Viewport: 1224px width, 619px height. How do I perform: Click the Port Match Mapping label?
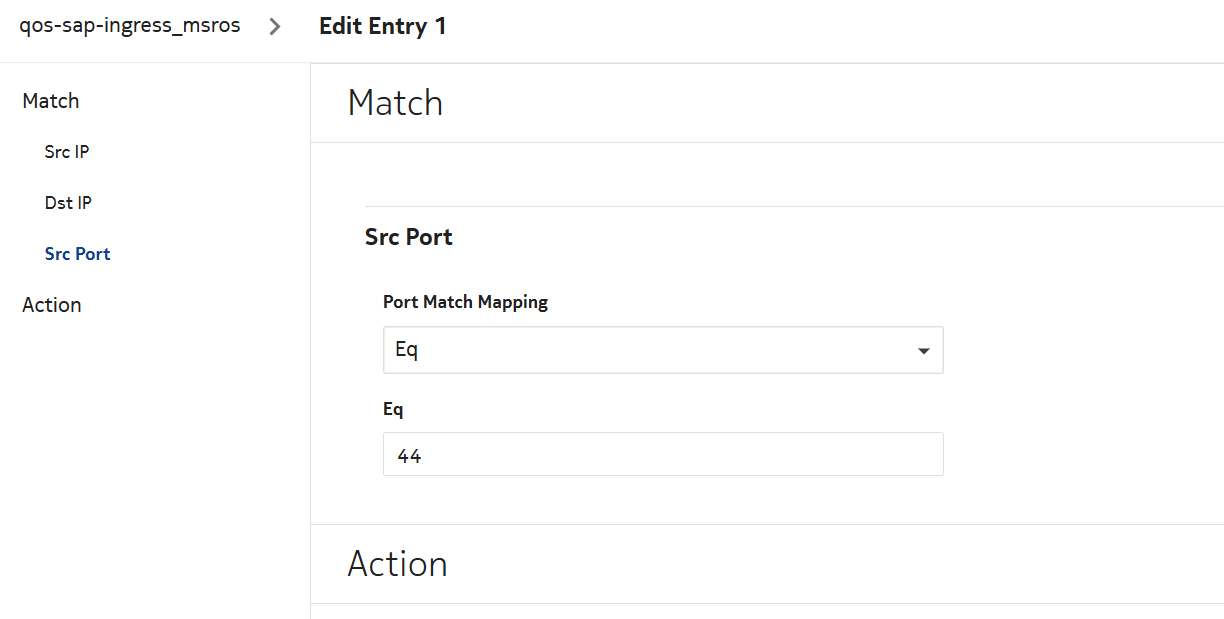click(x=465, y=302)
